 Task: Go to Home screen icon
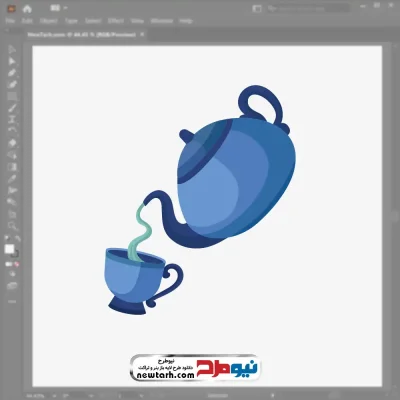(x=27, y=9)
